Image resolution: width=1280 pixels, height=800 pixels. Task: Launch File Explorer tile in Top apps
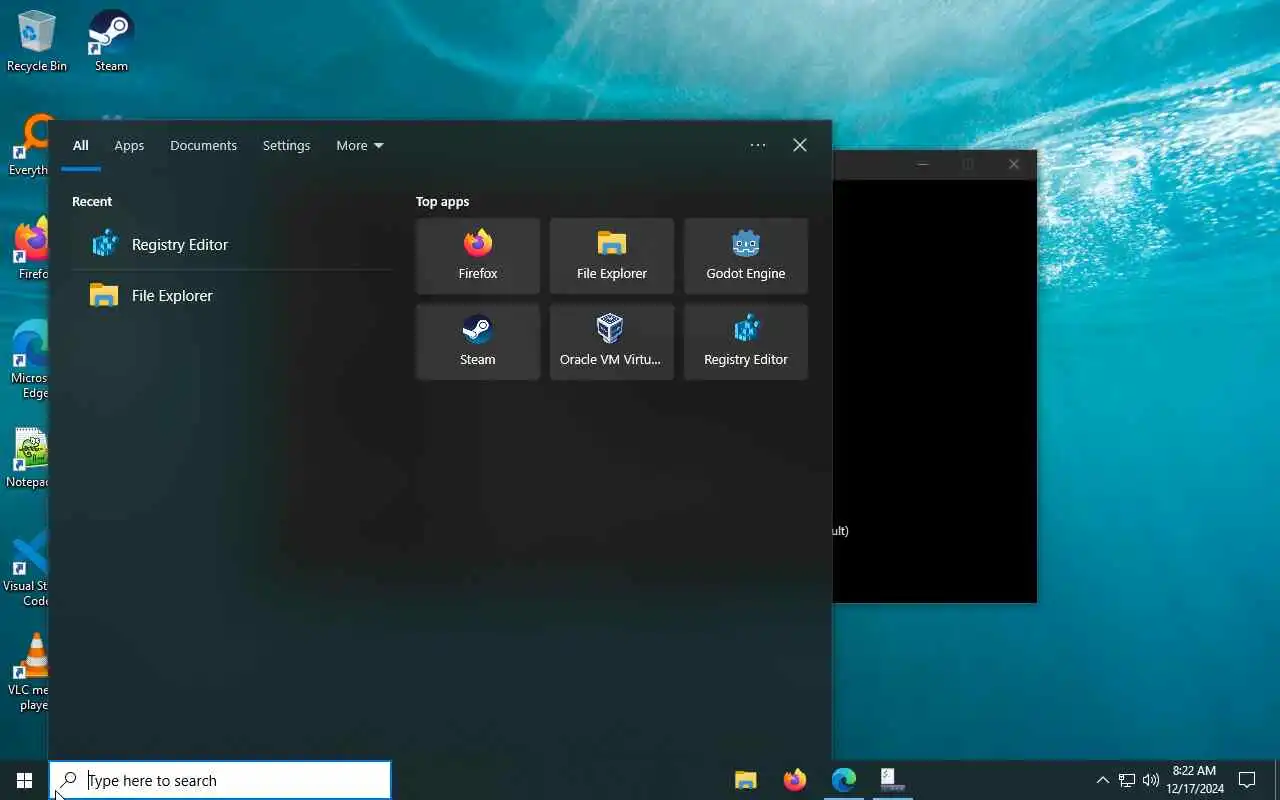[x=612, y=256]
